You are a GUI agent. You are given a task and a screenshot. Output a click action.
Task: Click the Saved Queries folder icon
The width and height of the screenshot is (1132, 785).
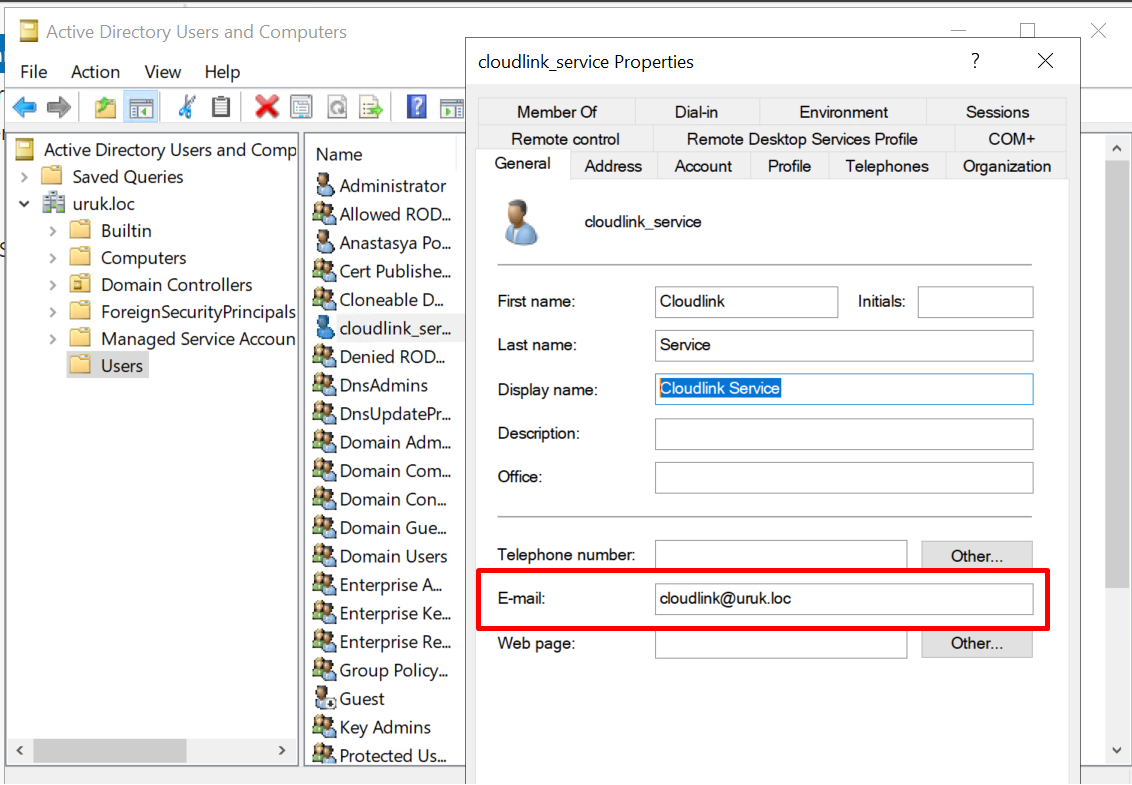[51, 175]
